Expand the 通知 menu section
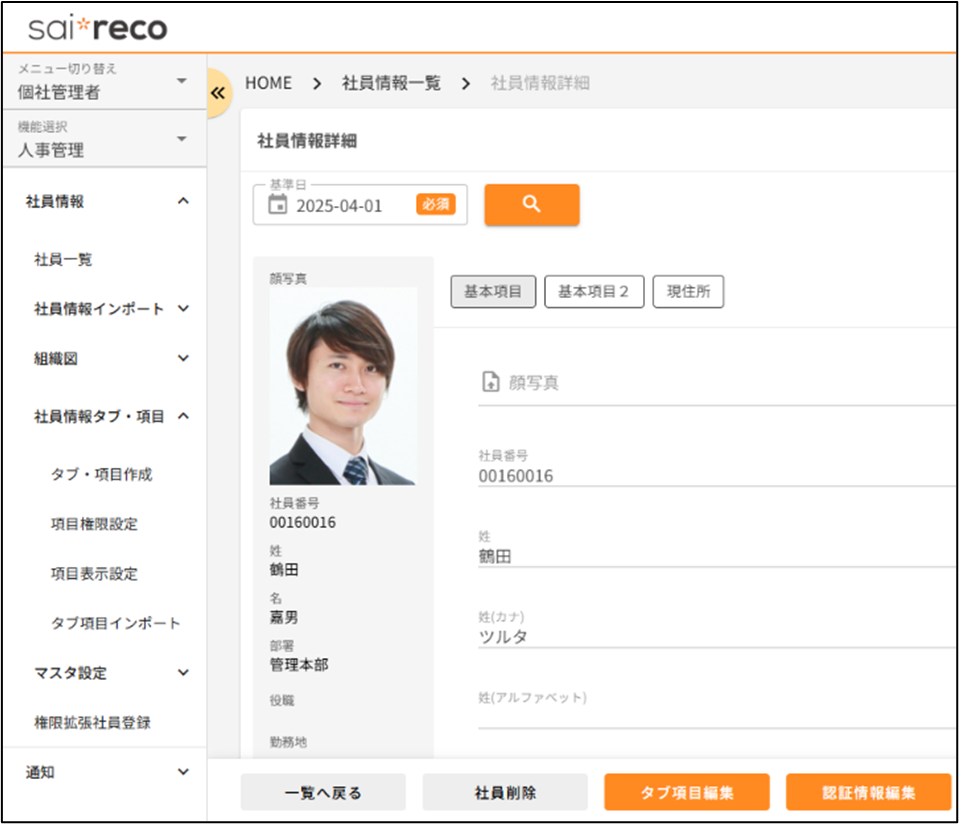The height and width of the screenshot is (824, 959). coord(182,772)
